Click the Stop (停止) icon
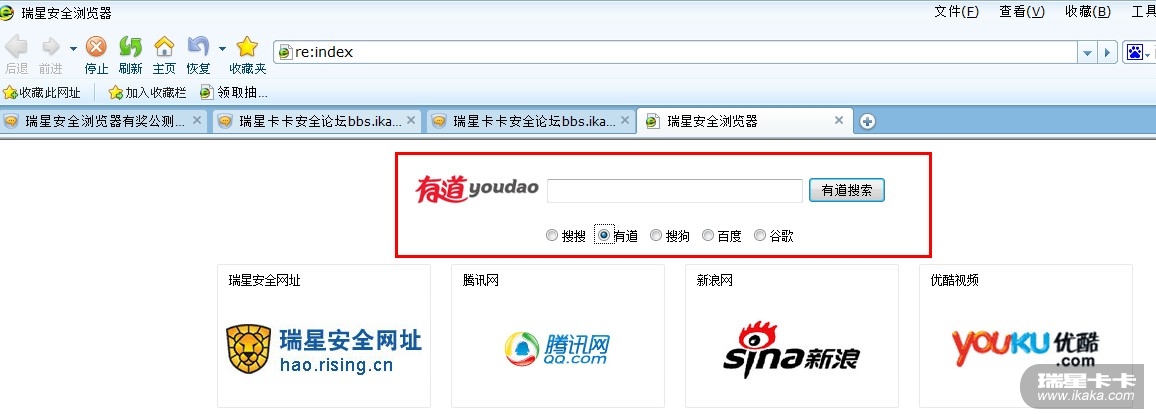Screen dimensions: 1156x414 pos(96,48)
